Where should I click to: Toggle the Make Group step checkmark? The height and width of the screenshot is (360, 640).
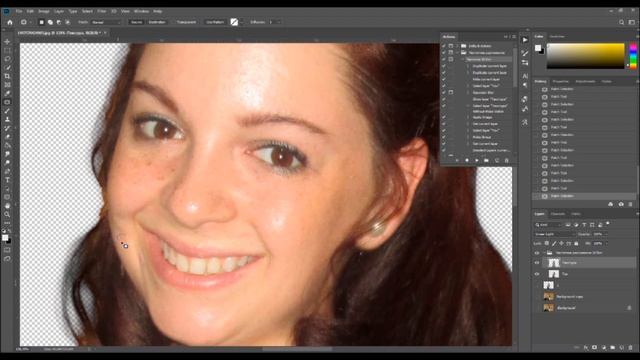(x=444, y=137)
